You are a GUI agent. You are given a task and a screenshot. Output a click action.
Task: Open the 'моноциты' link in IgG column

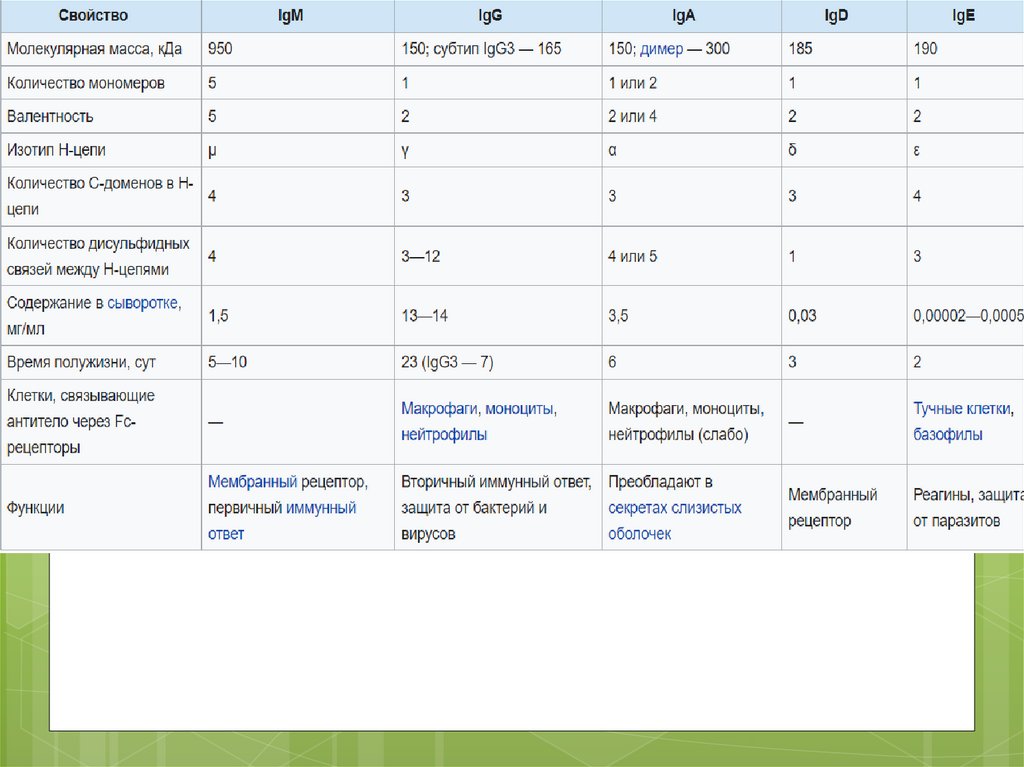(519, 409)
